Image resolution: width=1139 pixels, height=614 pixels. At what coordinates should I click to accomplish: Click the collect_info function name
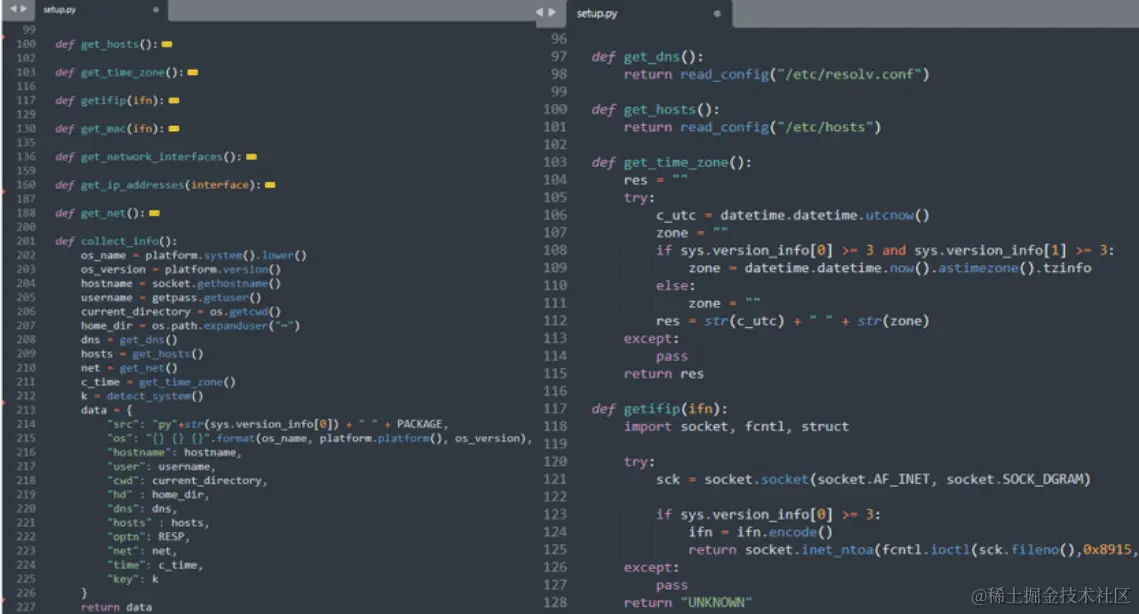click(x=120, y=241)
